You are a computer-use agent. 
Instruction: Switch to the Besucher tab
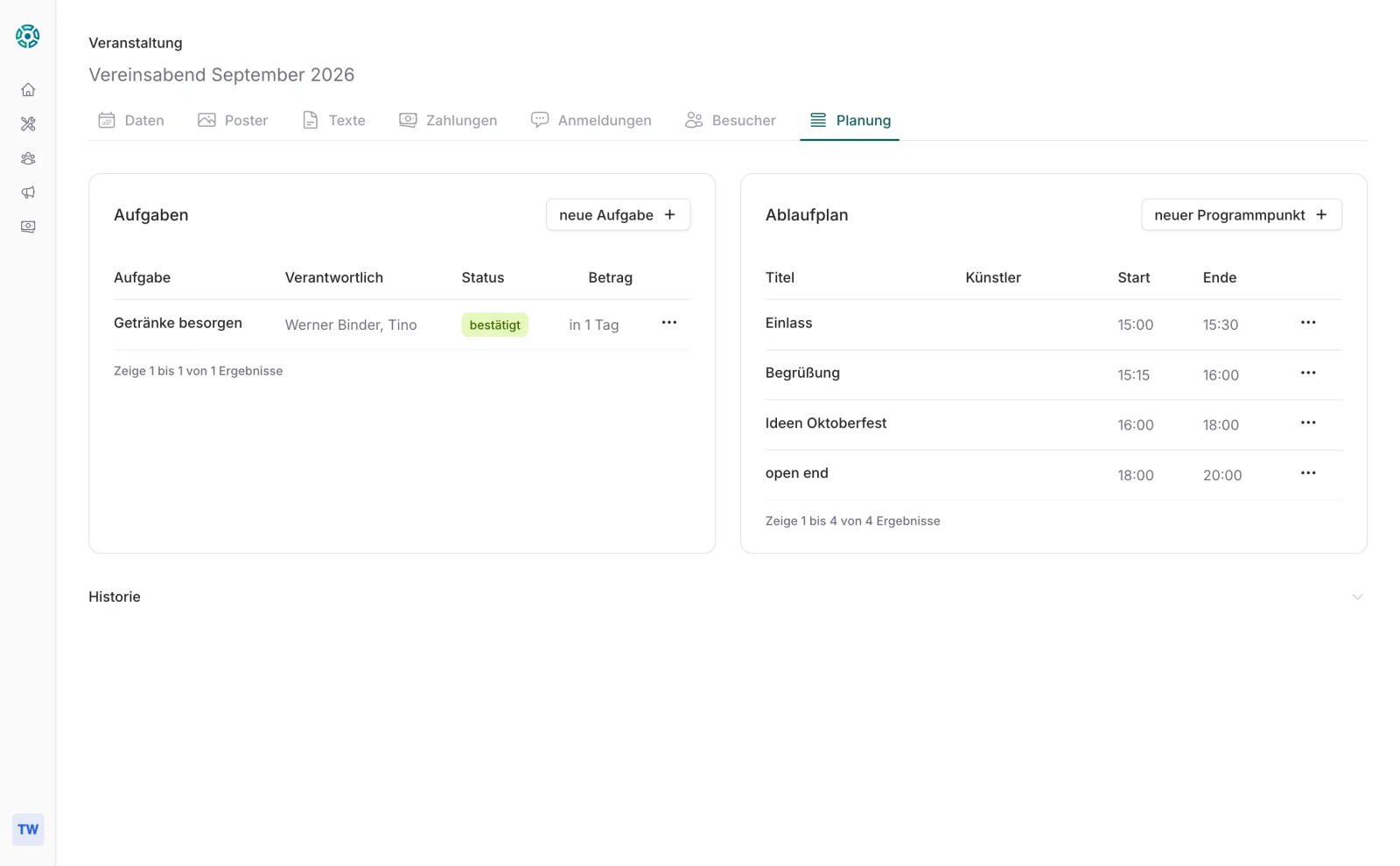(731, 121)
